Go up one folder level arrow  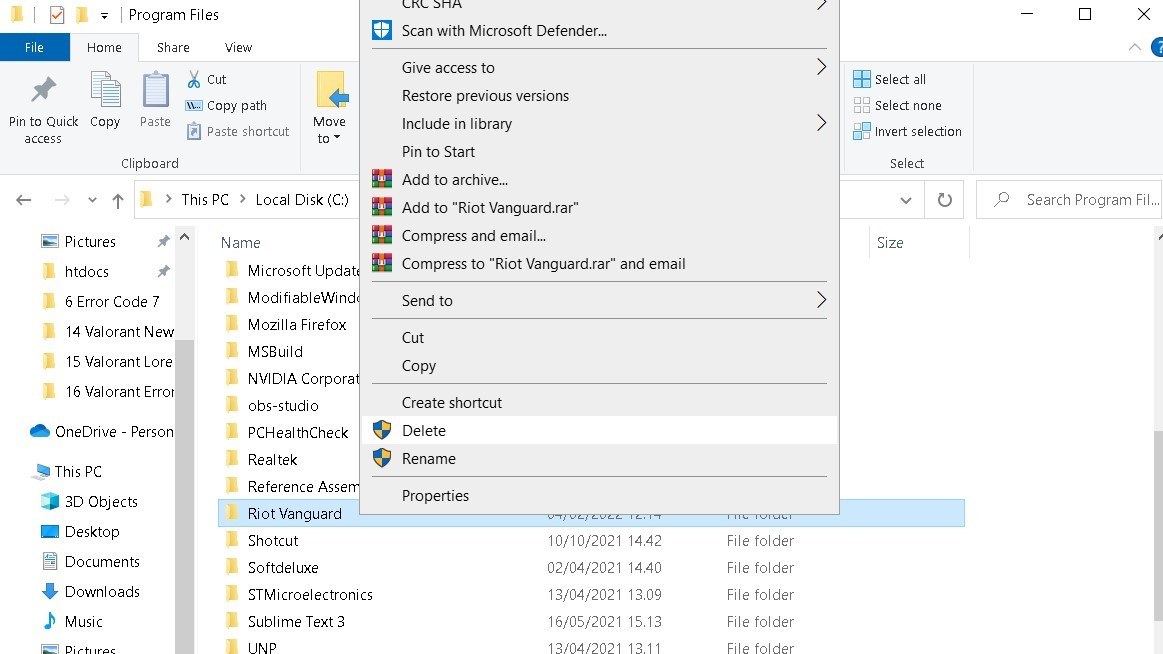pos(117,200)
